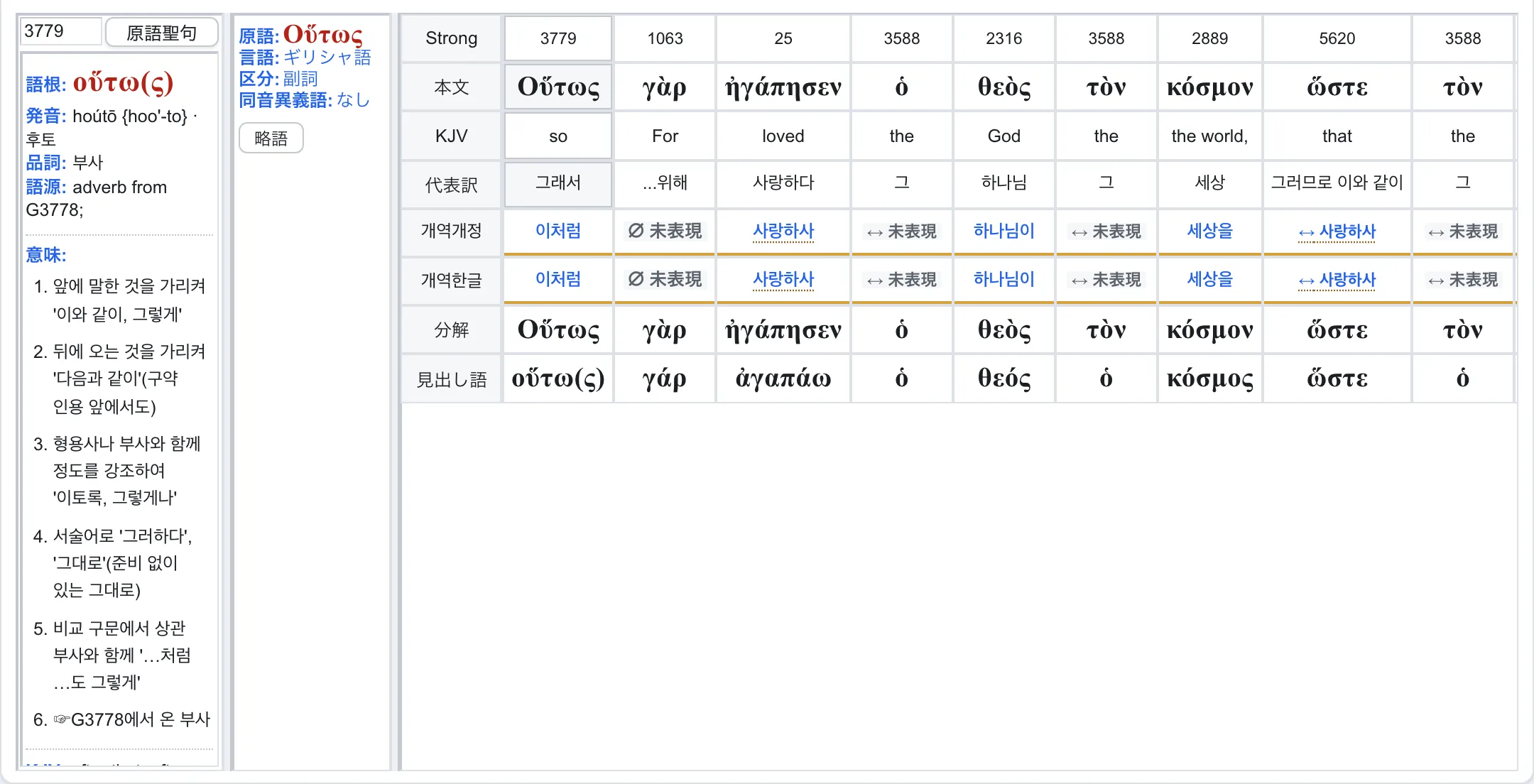Click the ∅ 未表現 tag in 개역한글 row
Image resolution: width=1534 pixels, height=784 pixels.
pyautogui.click(x=665, y=279)
